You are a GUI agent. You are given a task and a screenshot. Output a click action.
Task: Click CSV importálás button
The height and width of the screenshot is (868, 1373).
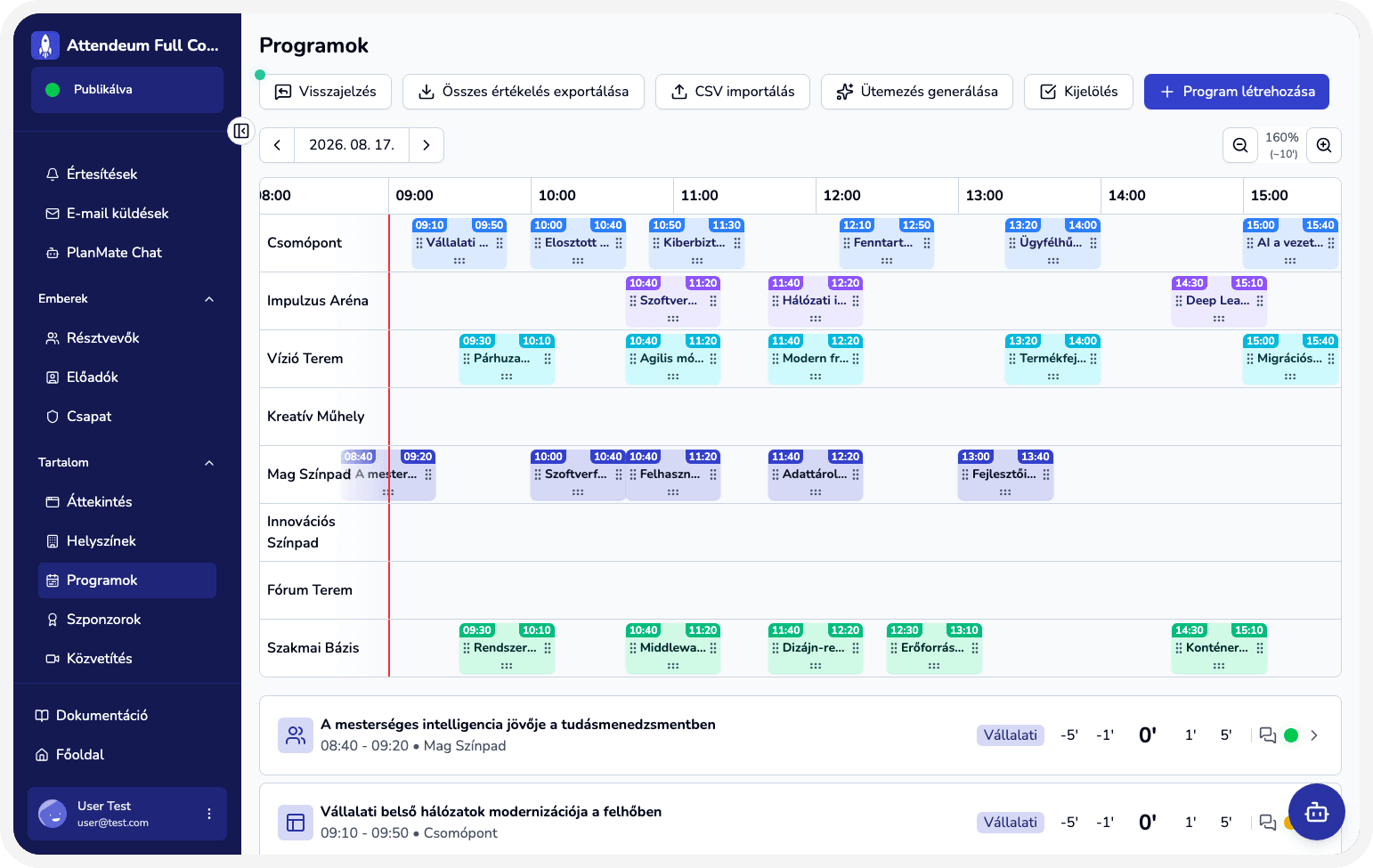point(733,92)
